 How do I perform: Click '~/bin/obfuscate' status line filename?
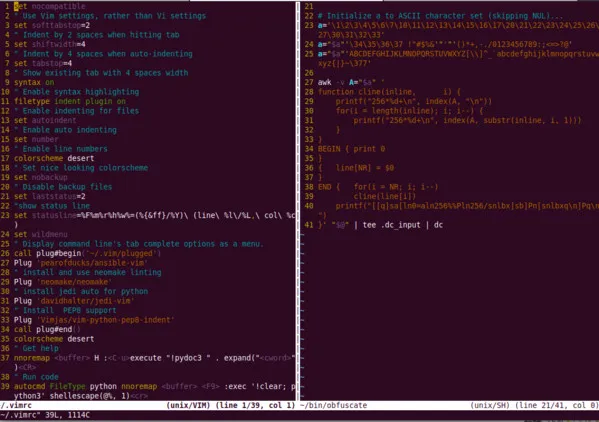pyautogui.click(x=333, y=405)
